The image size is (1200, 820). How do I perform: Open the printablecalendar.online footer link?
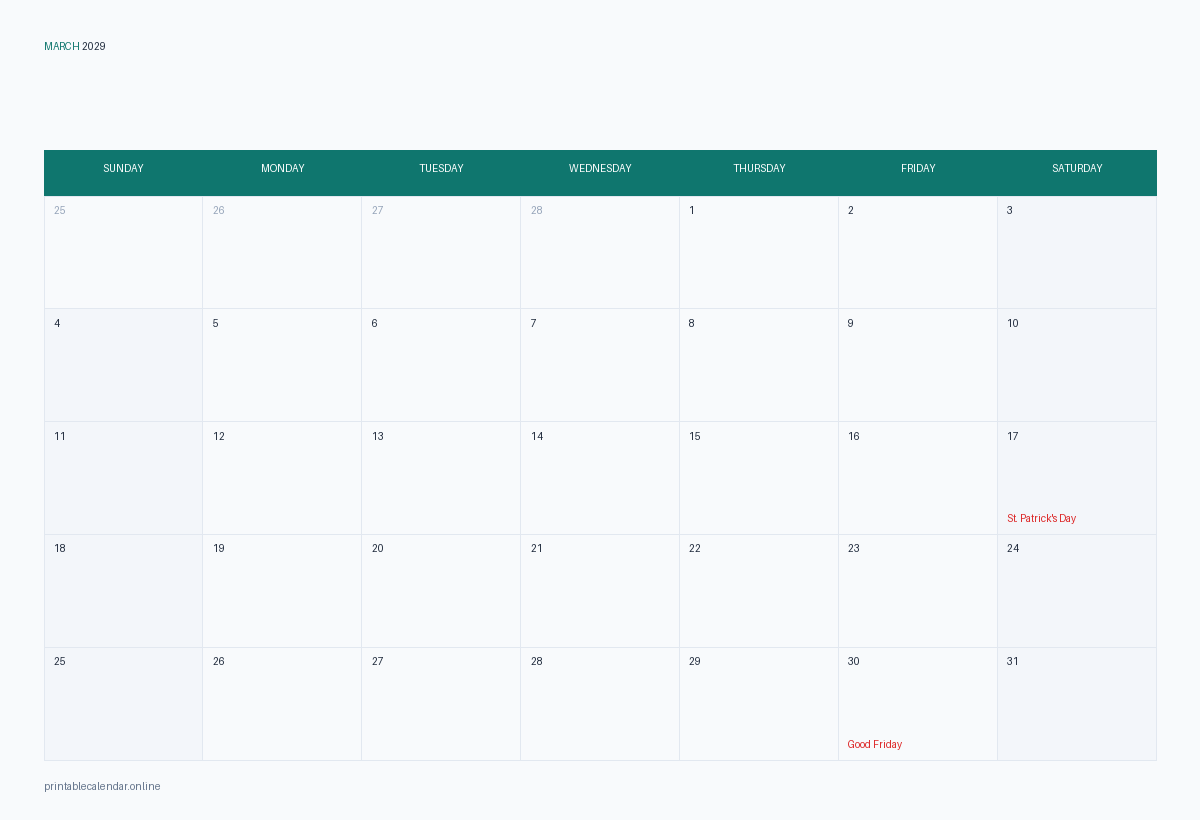pyautogui.click(x=102, y=786)
